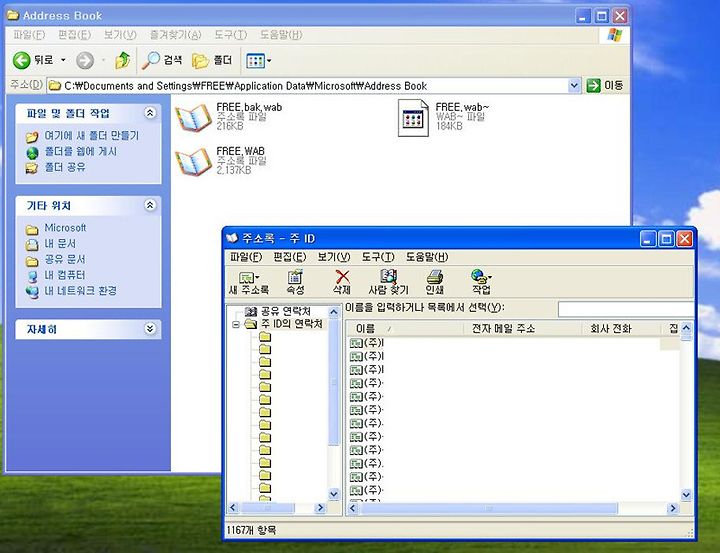Image resolution: width=720 pixels, height=553 pixels.
Task: Open Address Book 편집(E) menu
Action: click(289, 257)
